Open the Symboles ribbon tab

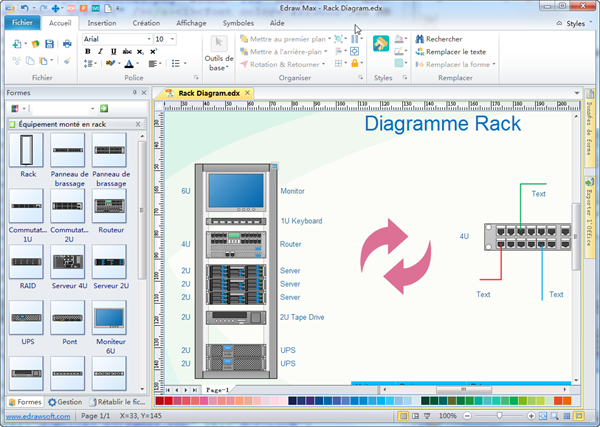pos(238,21)
